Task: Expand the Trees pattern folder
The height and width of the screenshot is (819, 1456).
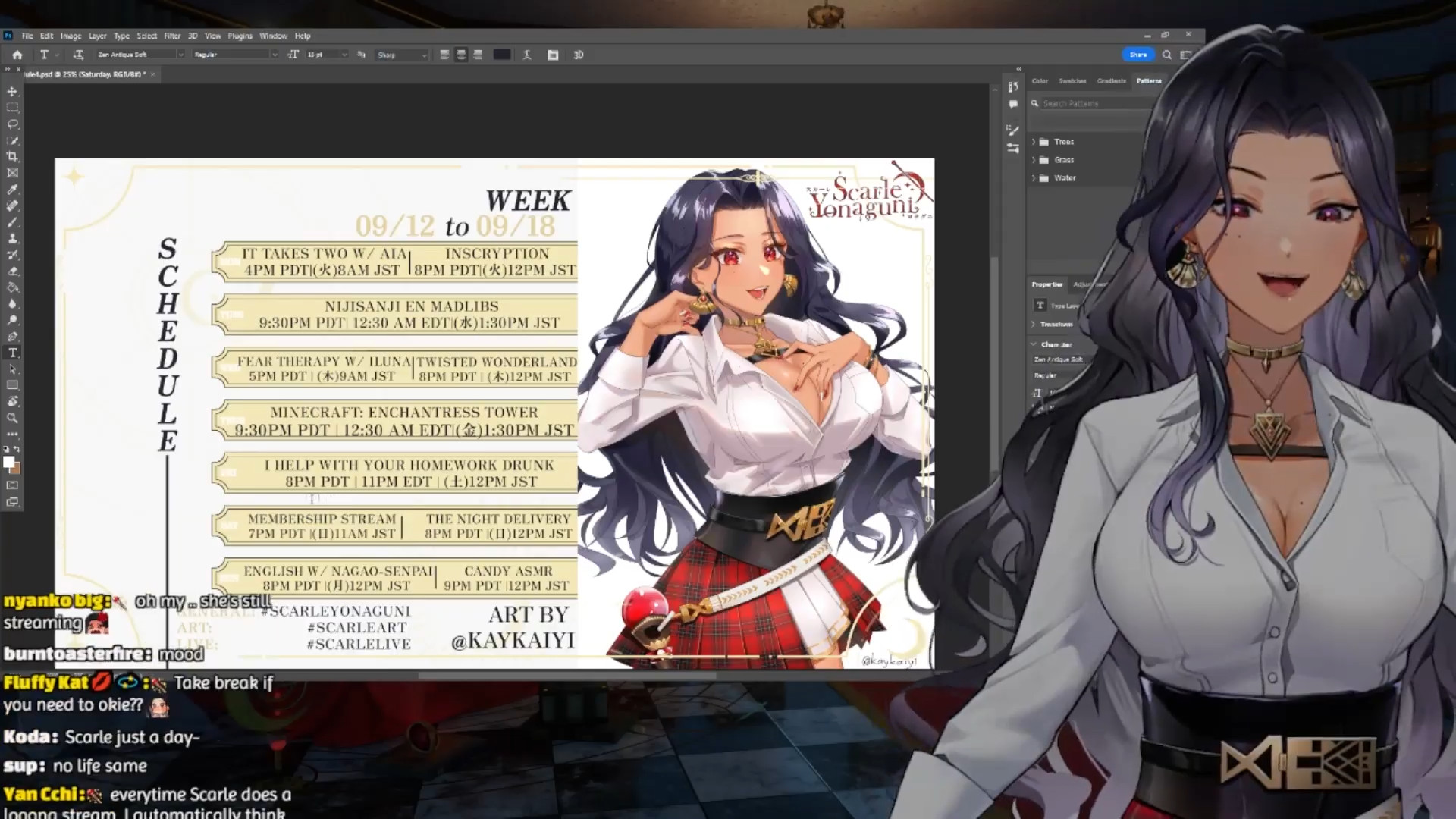Action: [x=1034, y=142]
